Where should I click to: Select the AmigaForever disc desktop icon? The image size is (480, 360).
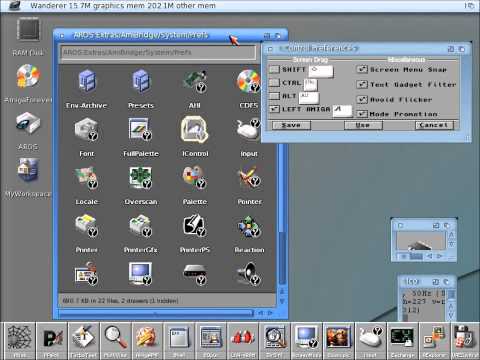point(29,76)
